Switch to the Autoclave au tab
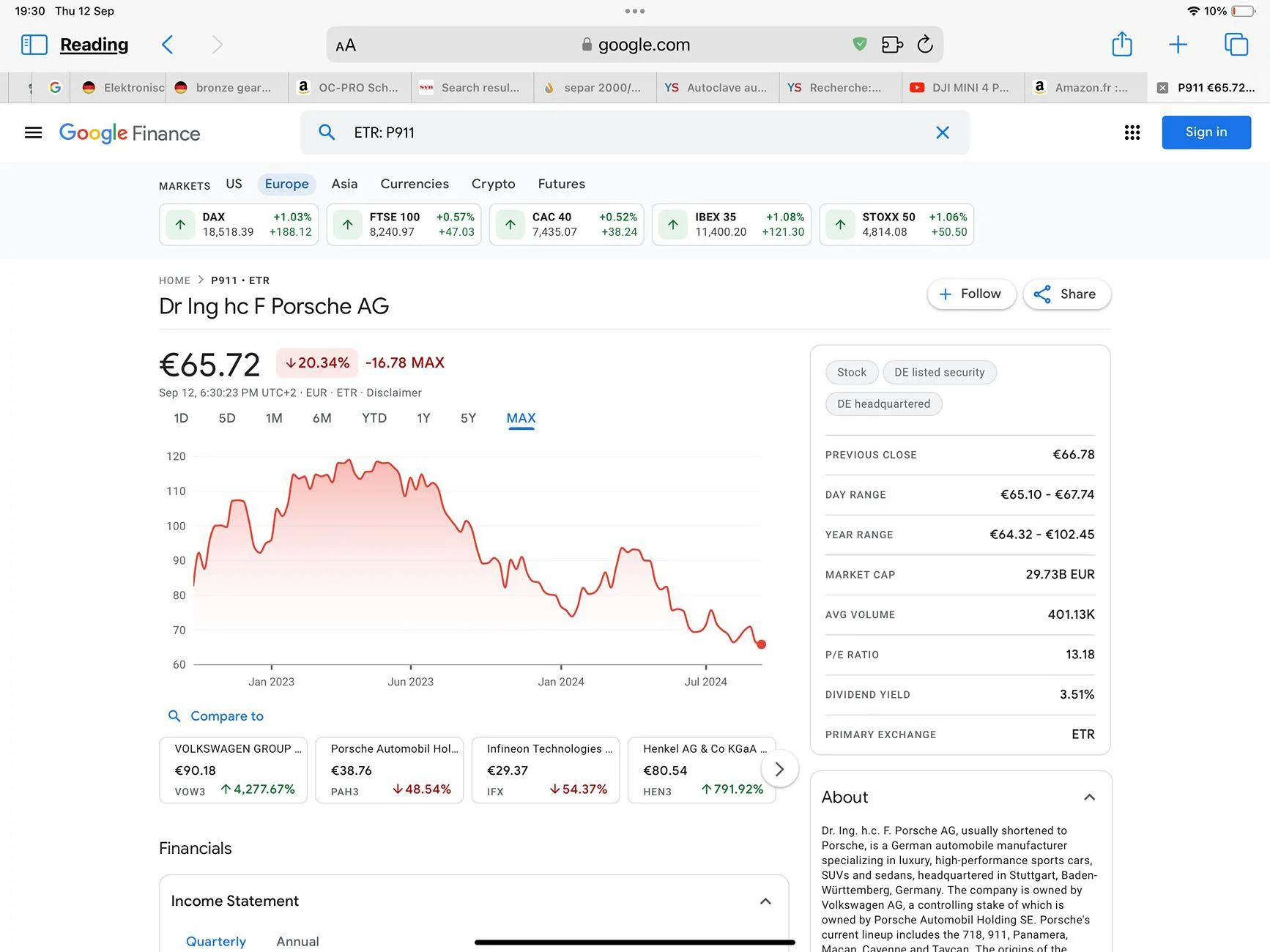 pyautogui.click(x=718, y=88)
